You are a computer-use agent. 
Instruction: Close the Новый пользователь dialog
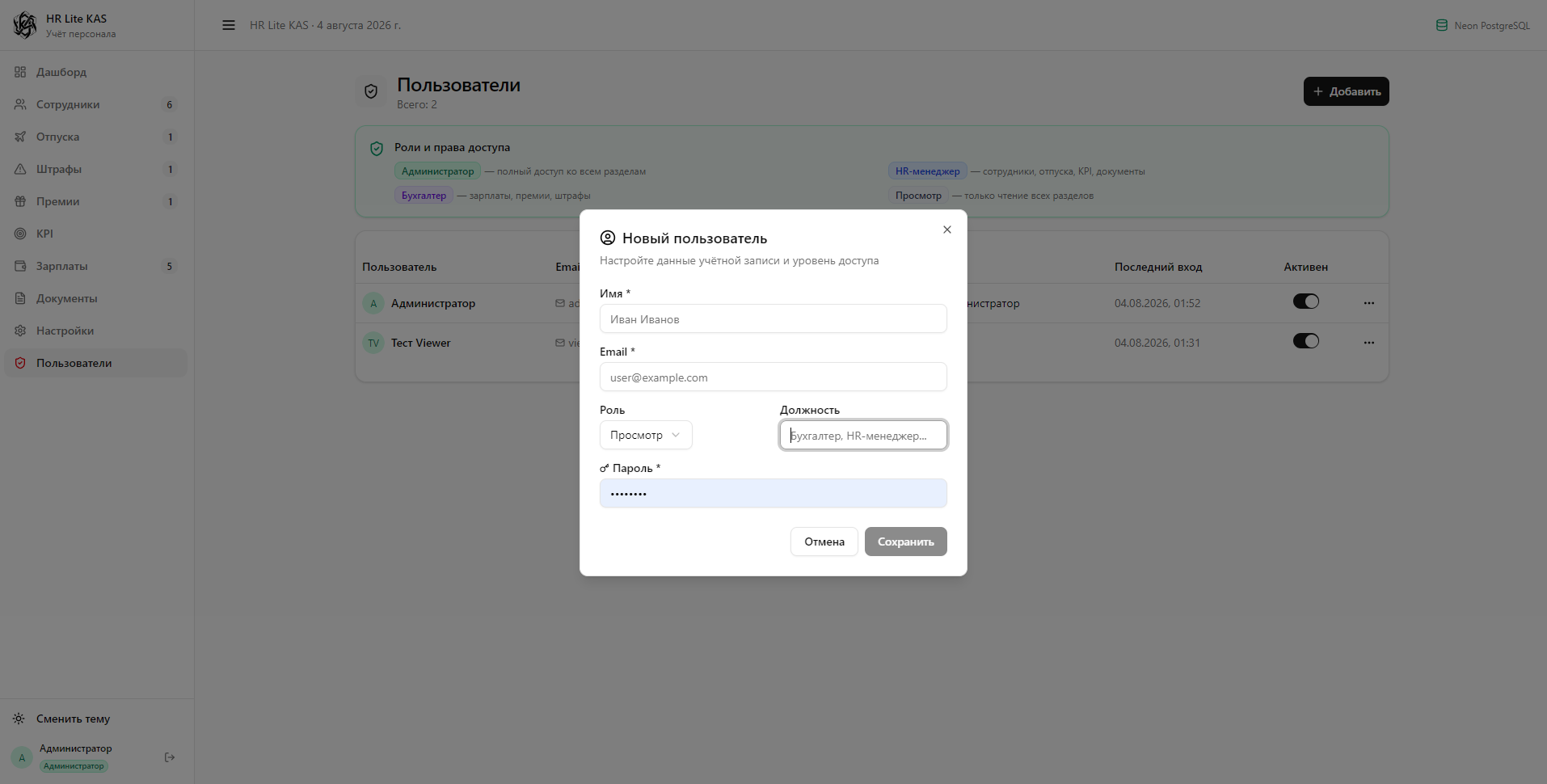[x=947, y=230]
